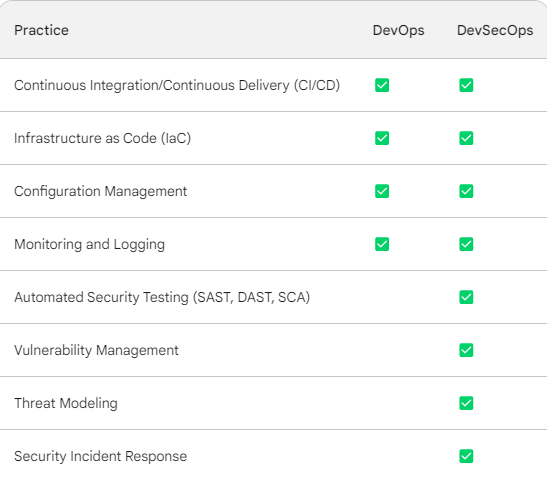Image resolution: width=547 pixels, height=482 pixels.
Task: Click the Vulnerability Management row label
Action: click(96, 350)
